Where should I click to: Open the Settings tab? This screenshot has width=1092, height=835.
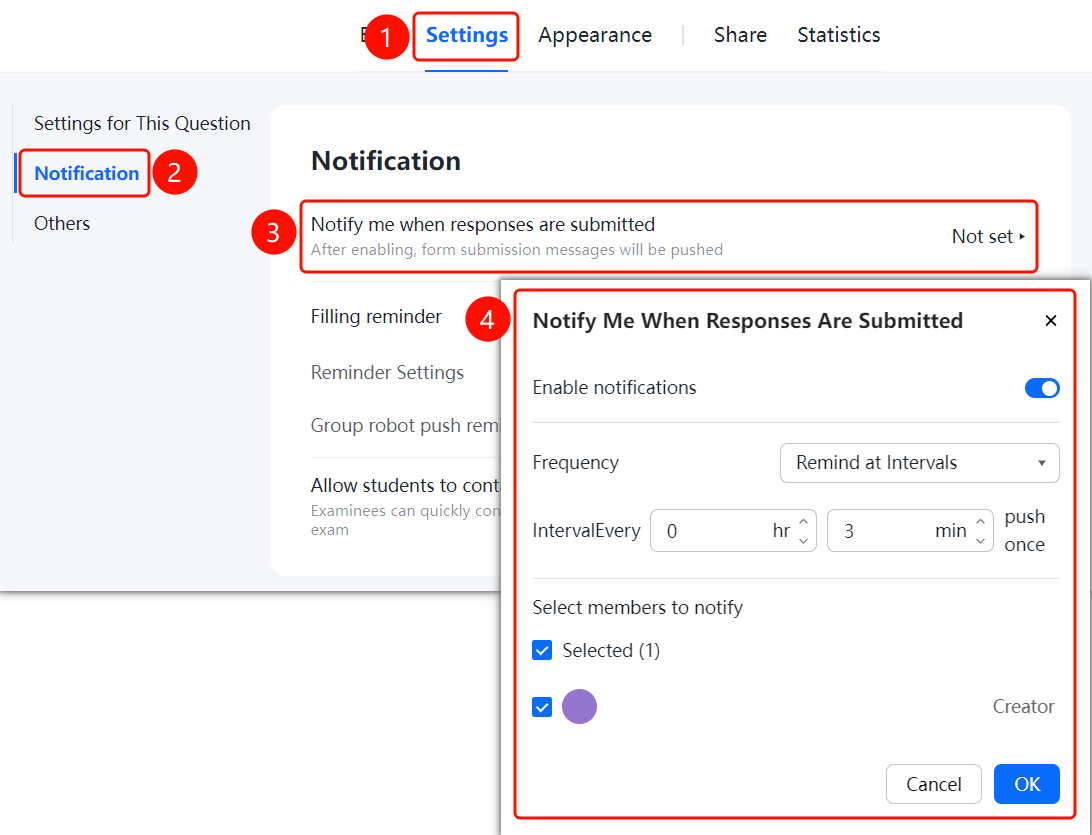pos(467,35)
